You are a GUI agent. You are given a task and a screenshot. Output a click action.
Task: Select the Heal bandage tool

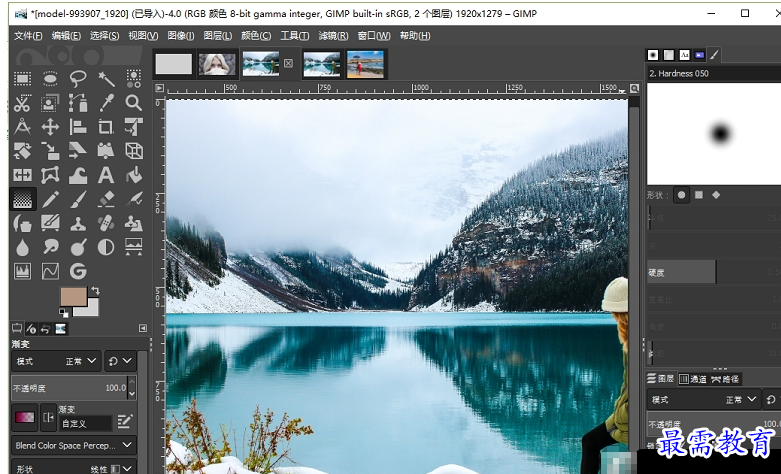tap(106, 223)
